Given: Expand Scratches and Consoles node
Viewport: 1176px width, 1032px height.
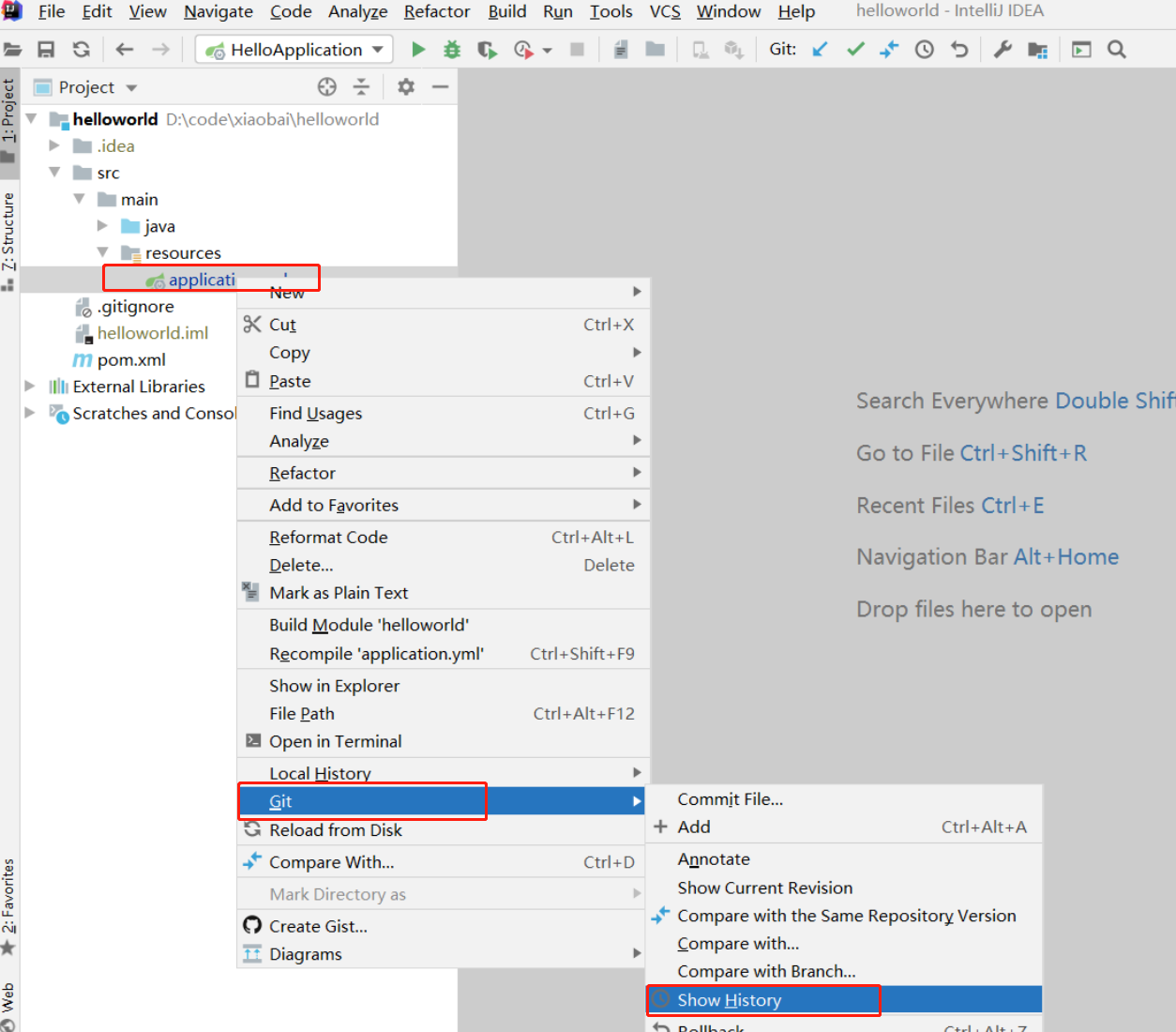Looking at the screenshot, I should click(30, 413).
